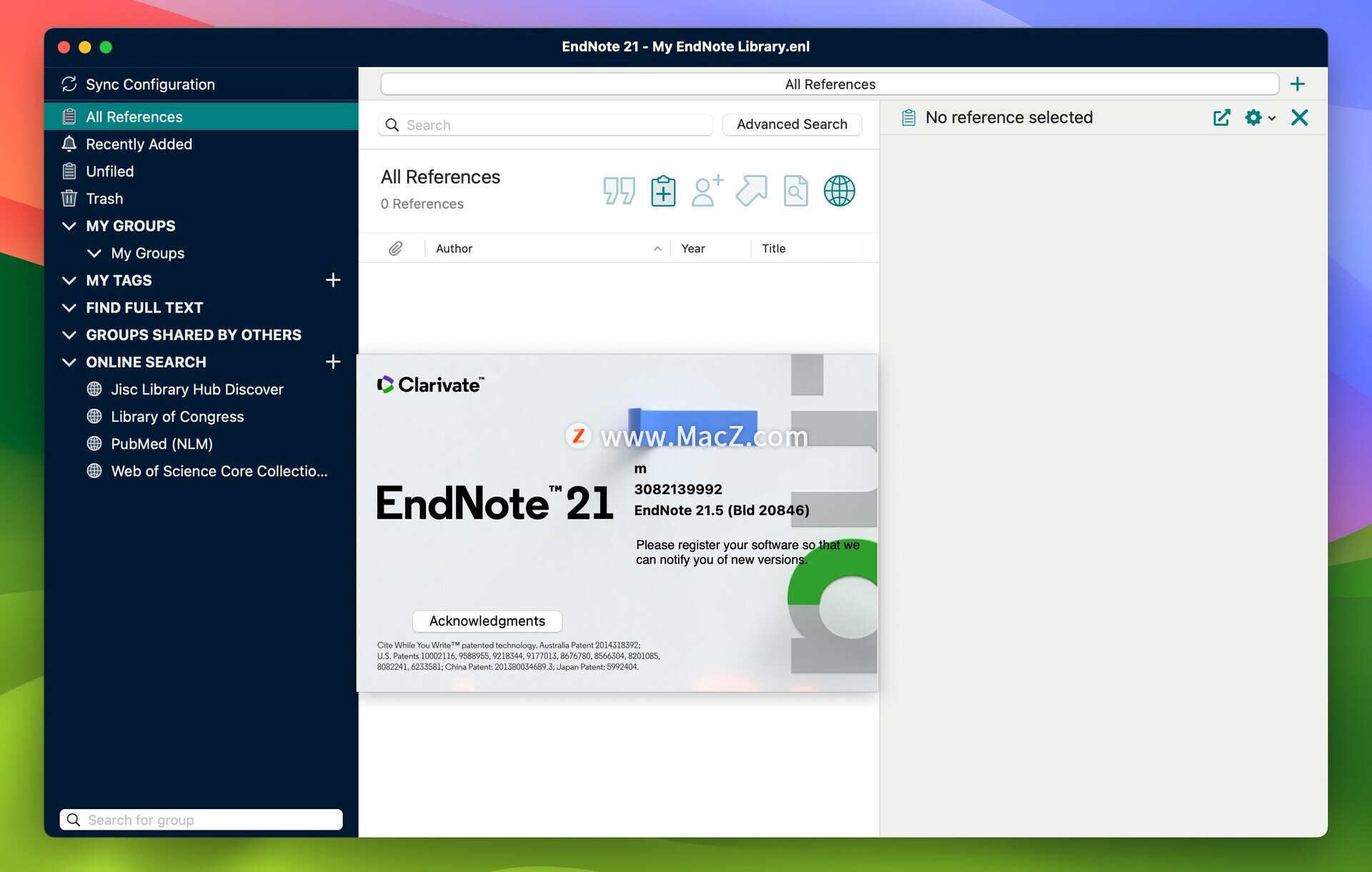Sort by the Year column header

click(x=693, y=248)
